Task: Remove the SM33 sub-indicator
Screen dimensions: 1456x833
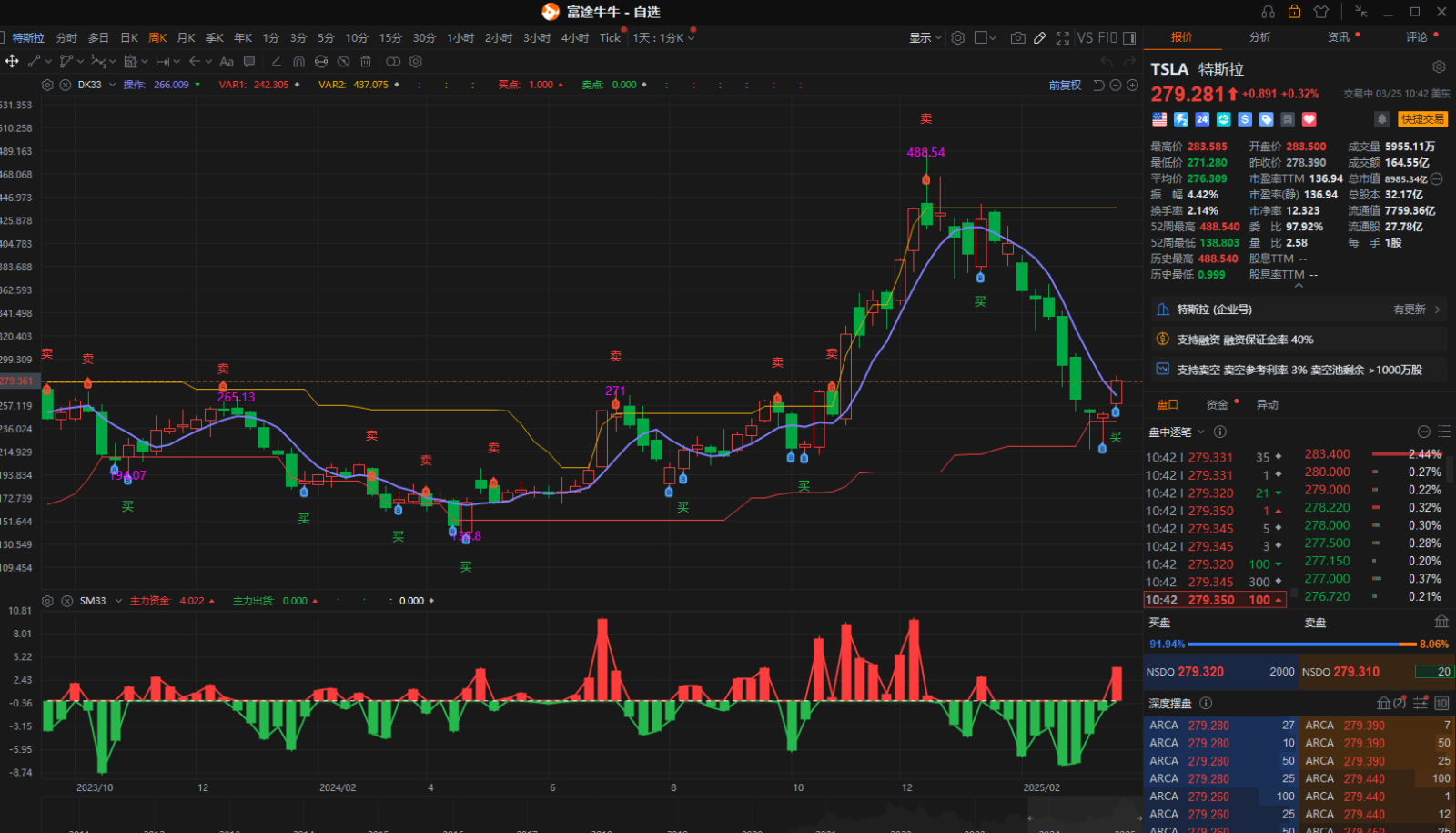Action: [x=66, y=601]
